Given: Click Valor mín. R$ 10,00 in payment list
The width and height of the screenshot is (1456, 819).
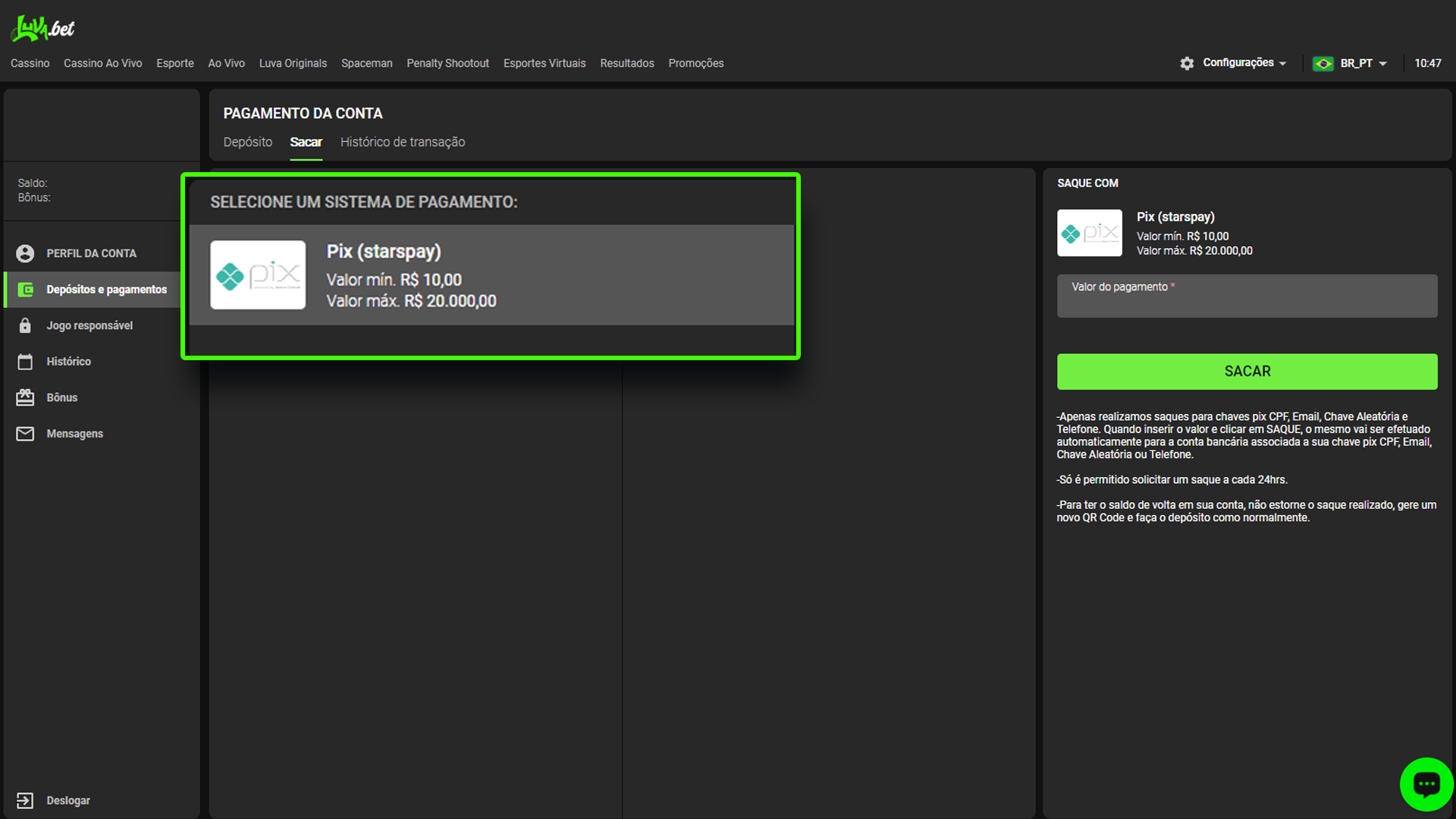Looking at the screenshot, I should click(394, 280).
